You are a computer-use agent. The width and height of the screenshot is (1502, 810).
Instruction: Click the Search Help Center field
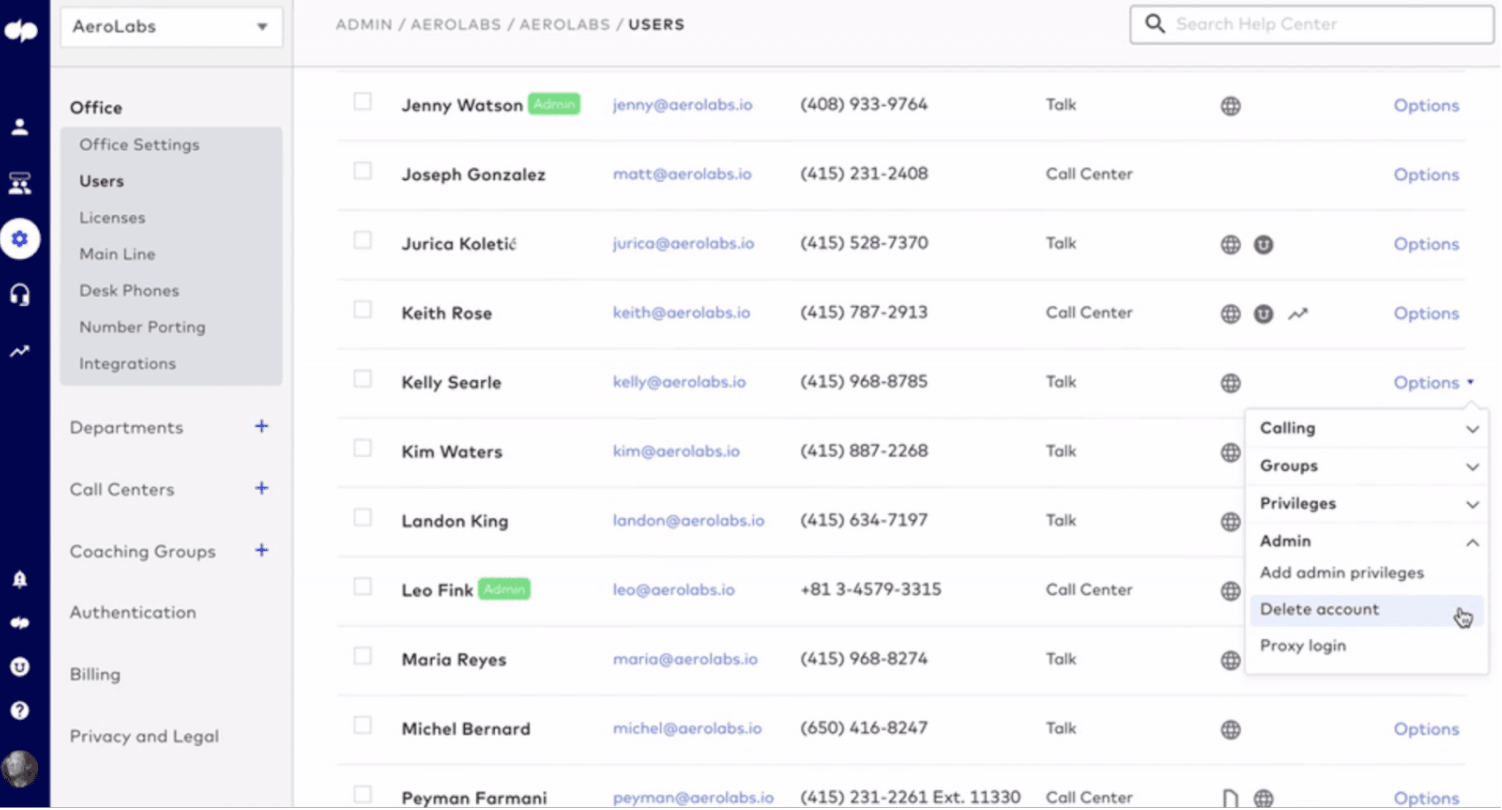tap(1312, 25)
